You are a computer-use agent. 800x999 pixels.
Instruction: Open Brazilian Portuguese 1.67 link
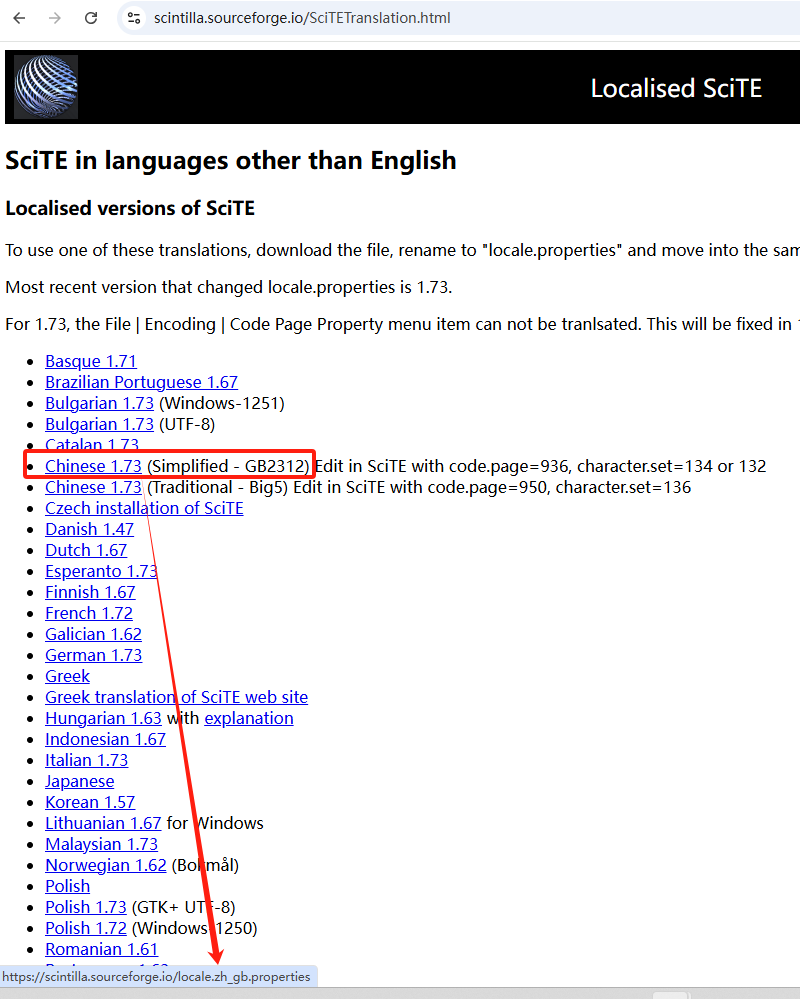141,382
